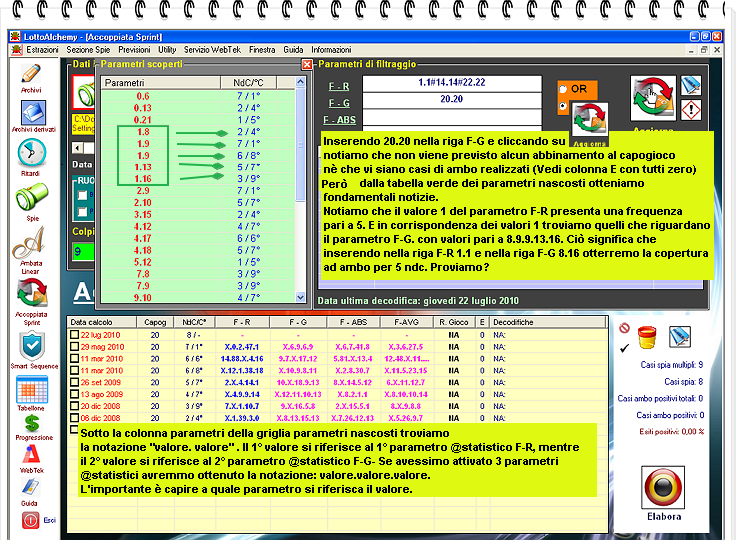The image size is (736, 540).
Task: Select the radio button below OR
Action: tap(562, 106)
